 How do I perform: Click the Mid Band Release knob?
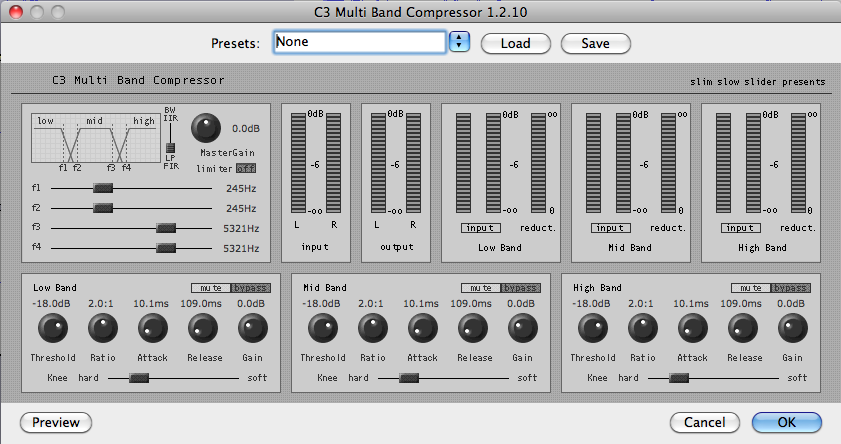point(472,327)
